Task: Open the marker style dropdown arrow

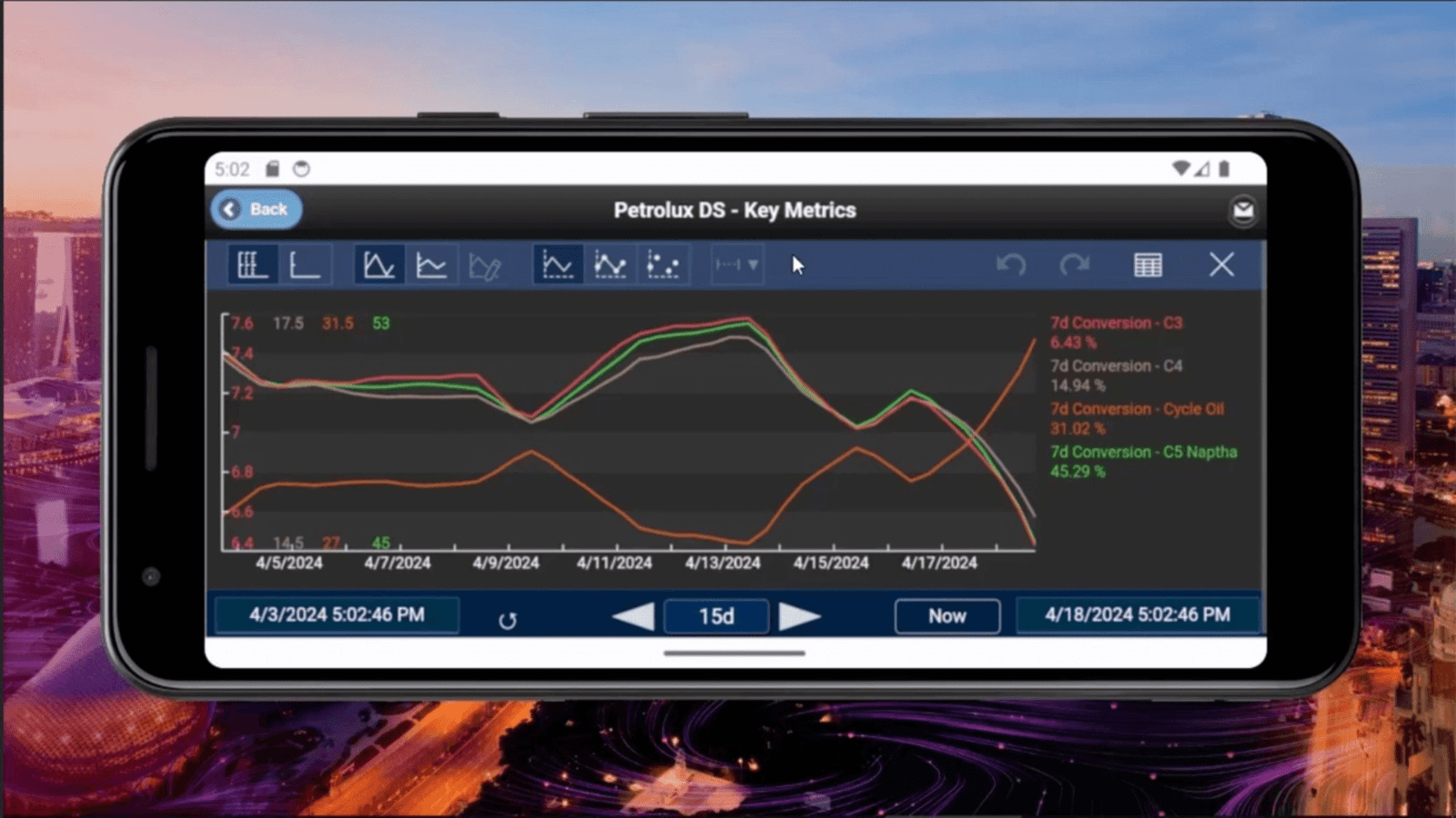Action: (x=753, y=264)
